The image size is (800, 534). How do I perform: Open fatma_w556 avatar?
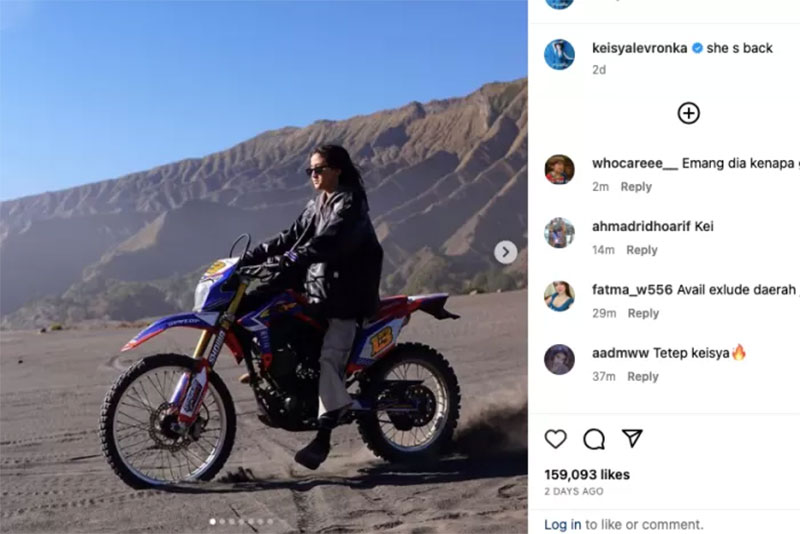tap(559, 296)
